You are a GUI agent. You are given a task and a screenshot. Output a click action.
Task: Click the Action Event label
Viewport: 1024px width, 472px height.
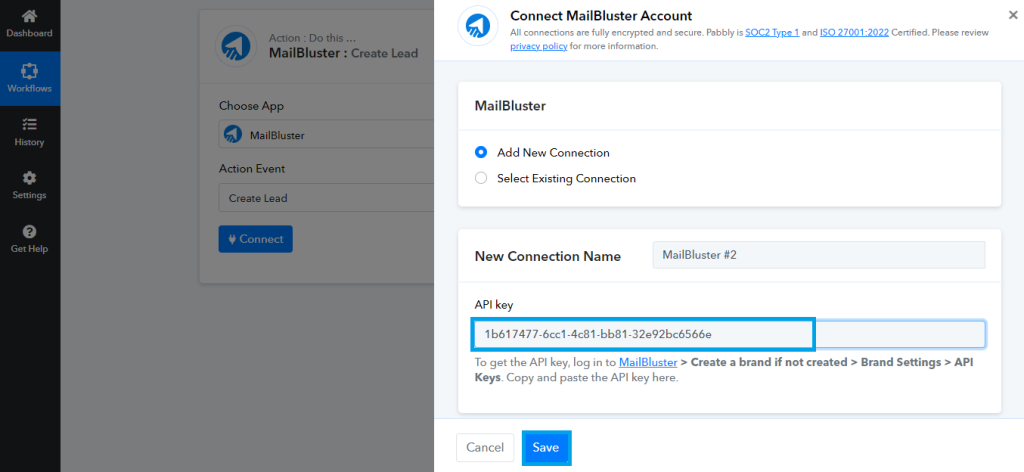click(252, 168)
